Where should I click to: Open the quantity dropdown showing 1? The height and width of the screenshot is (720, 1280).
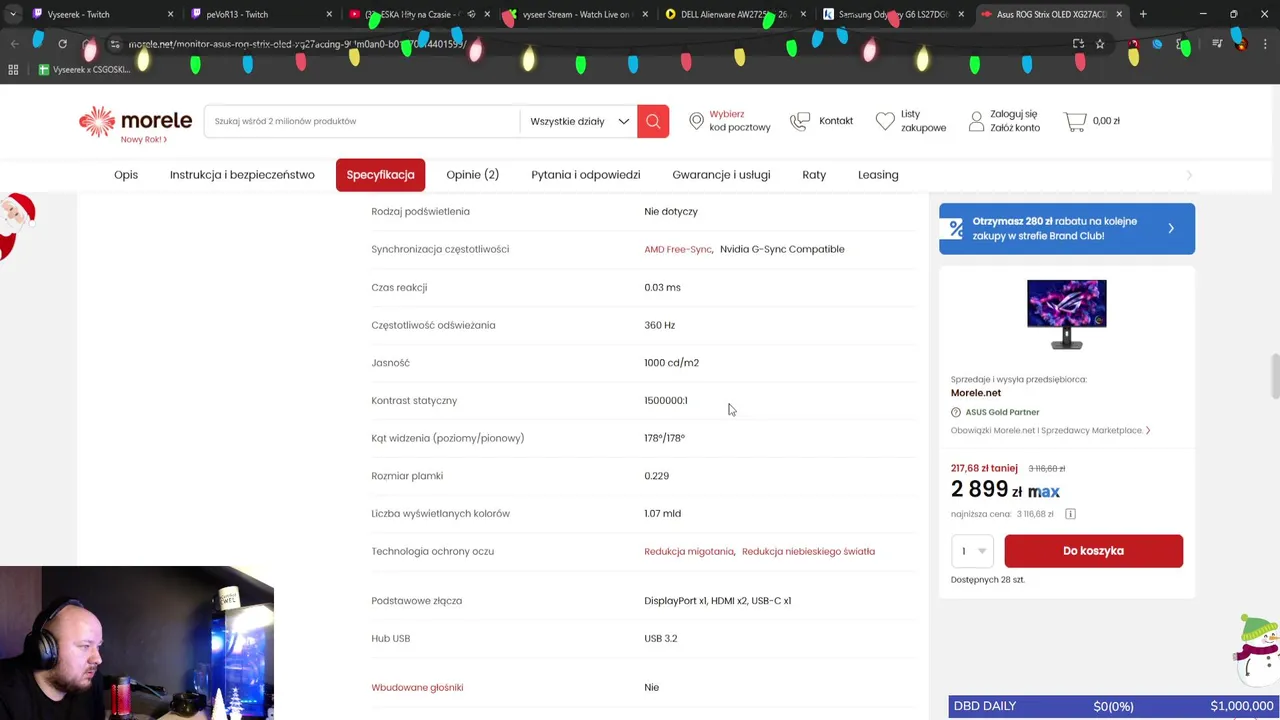click(x=972, y=551)
